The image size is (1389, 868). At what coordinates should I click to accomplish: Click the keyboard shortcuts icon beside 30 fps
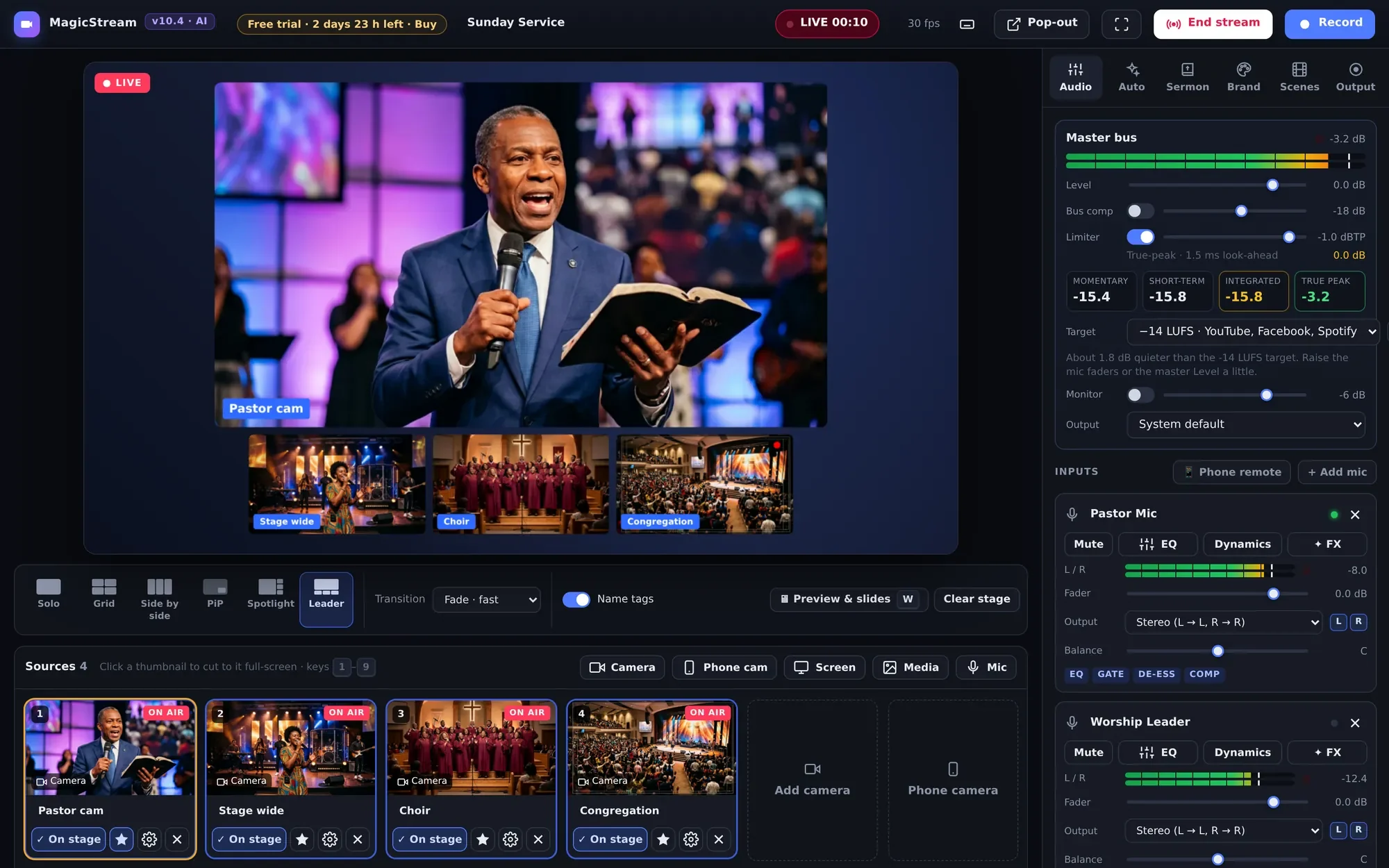coord(967,24)
